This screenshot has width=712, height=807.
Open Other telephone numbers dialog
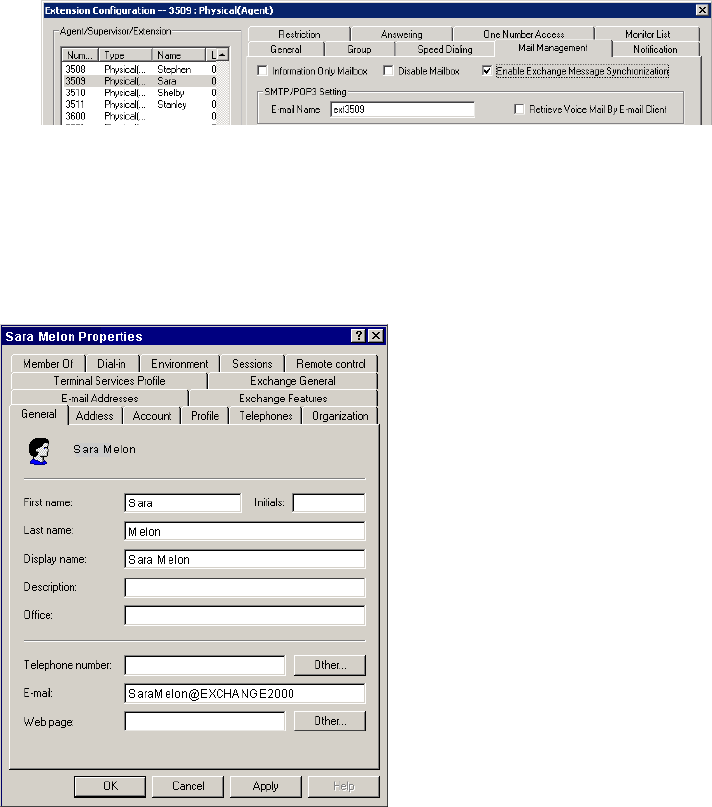[330, 665]
